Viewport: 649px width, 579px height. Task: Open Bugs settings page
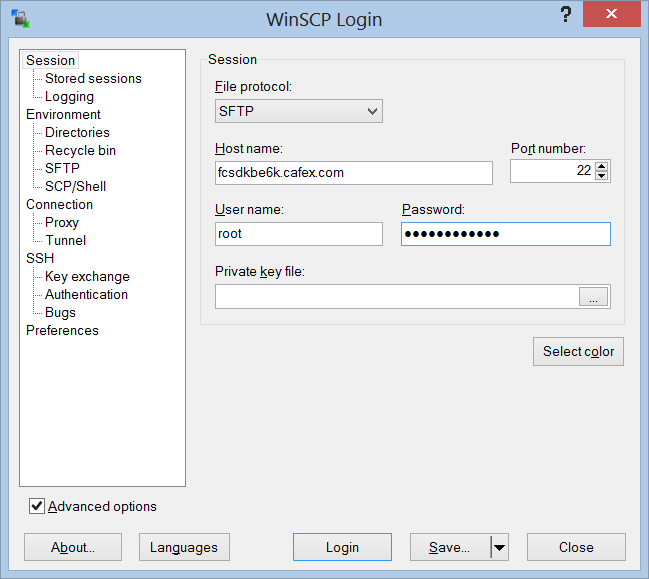tap(60, 312)
